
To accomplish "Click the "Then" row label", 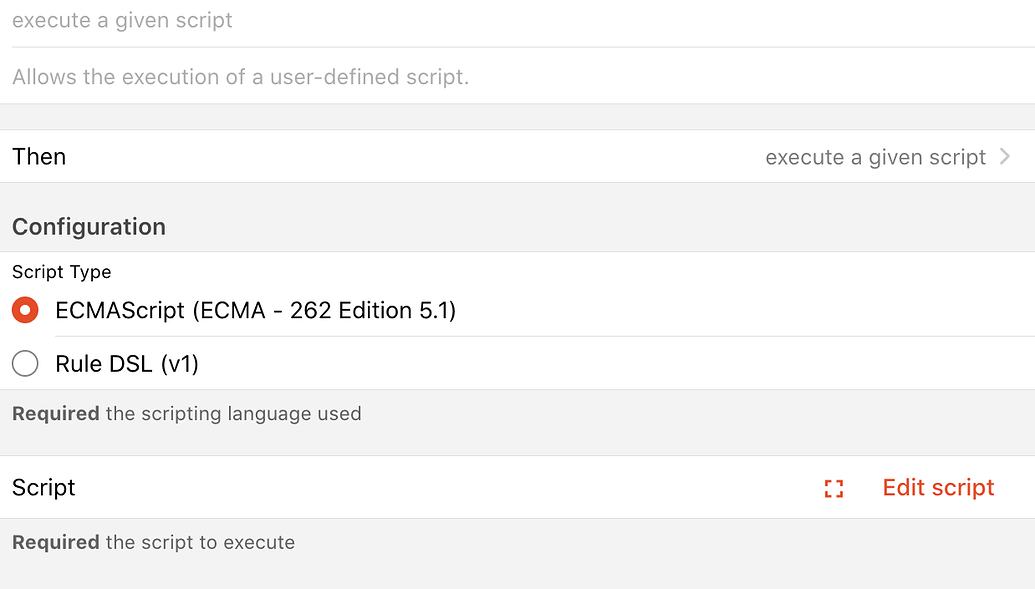I will tap(39, 157).
